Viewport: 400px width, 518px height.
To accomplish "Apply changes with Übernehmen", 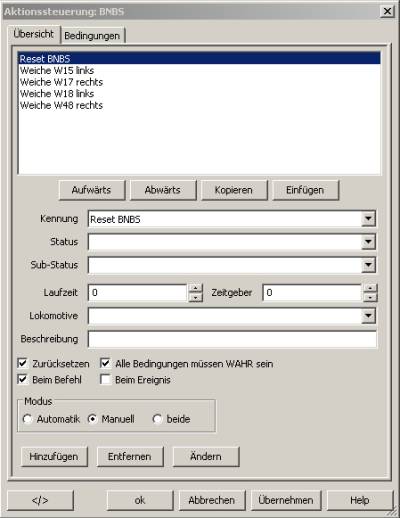I will (286, 500).
